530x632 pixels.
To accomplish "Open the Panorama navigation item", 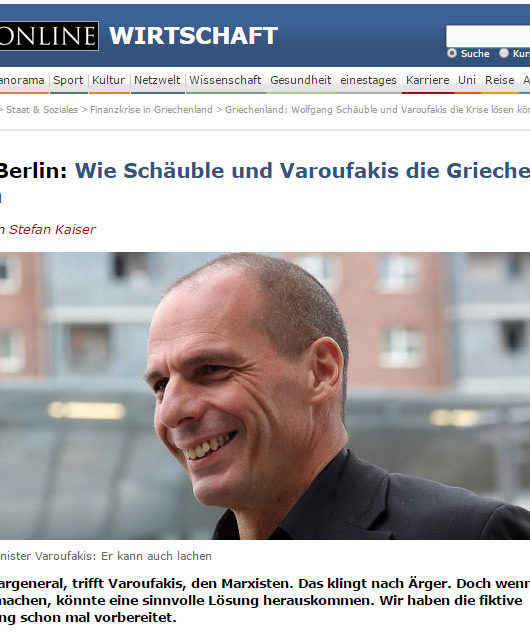I will [x=22, y=80].
